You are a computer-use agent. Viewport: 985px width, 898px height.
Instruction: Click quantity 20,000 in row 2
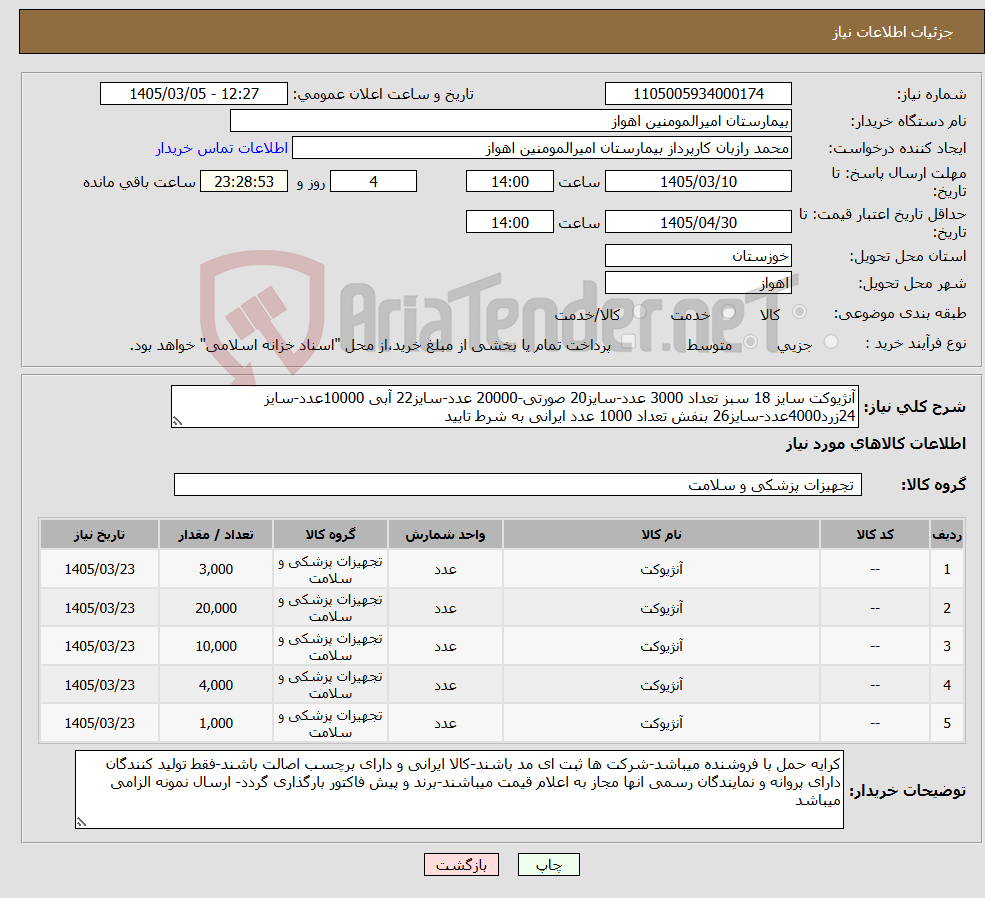pyautogui.click(x=215, y=608)
